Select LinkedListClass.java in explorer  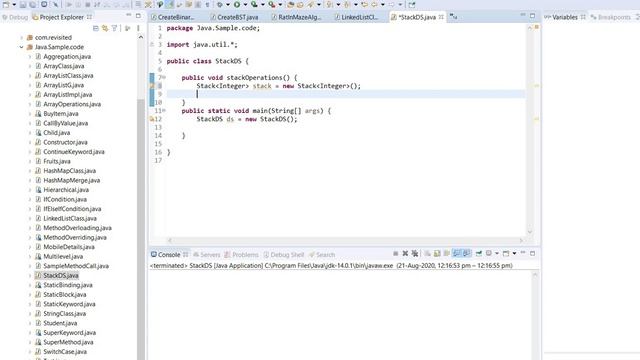[x=70, y=218]
